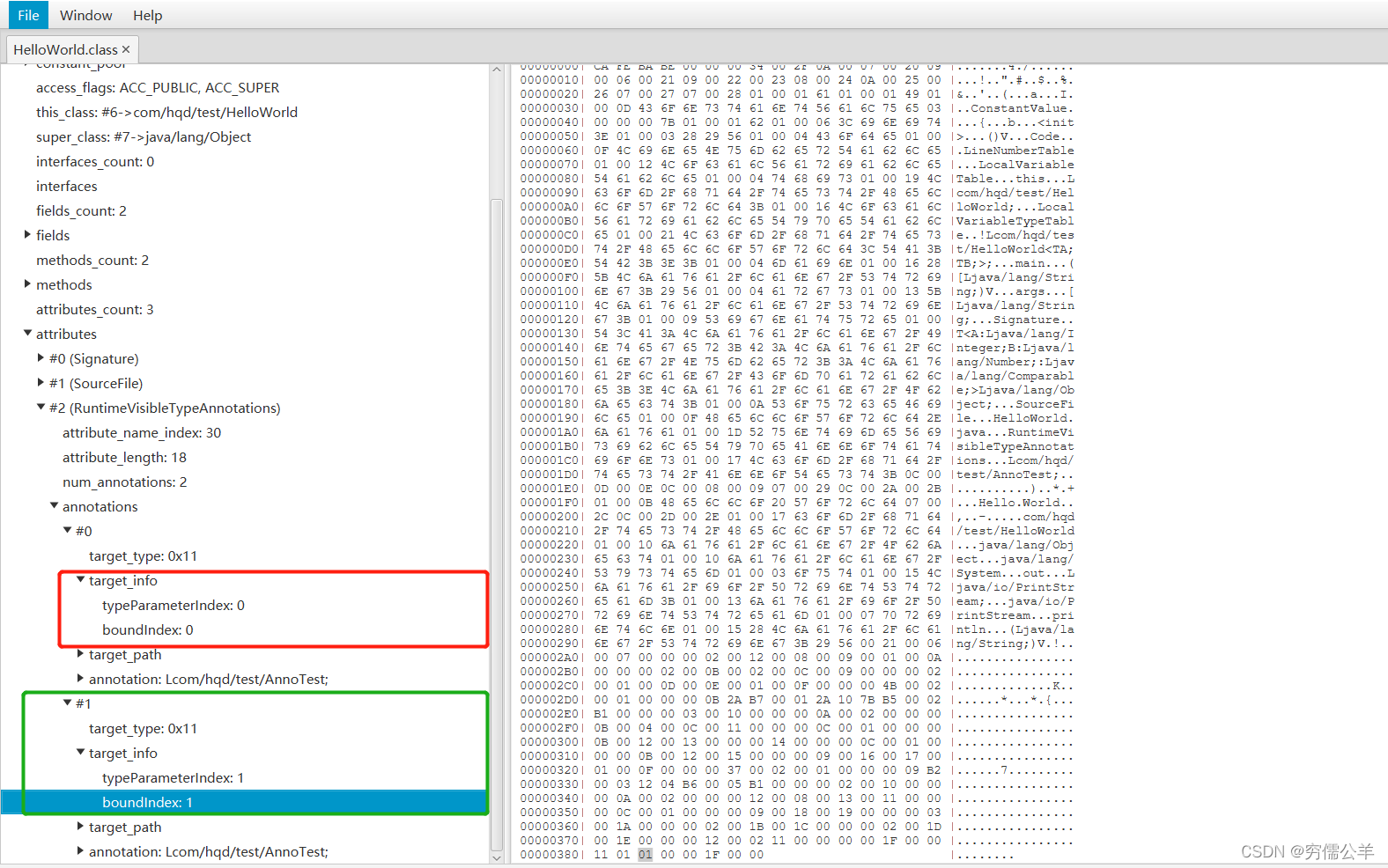The height and width of the screenshot is (868, 1388).
Task: Click hex line at offset 000001F0
Action: pyautogui.click(x=796, y=503)
